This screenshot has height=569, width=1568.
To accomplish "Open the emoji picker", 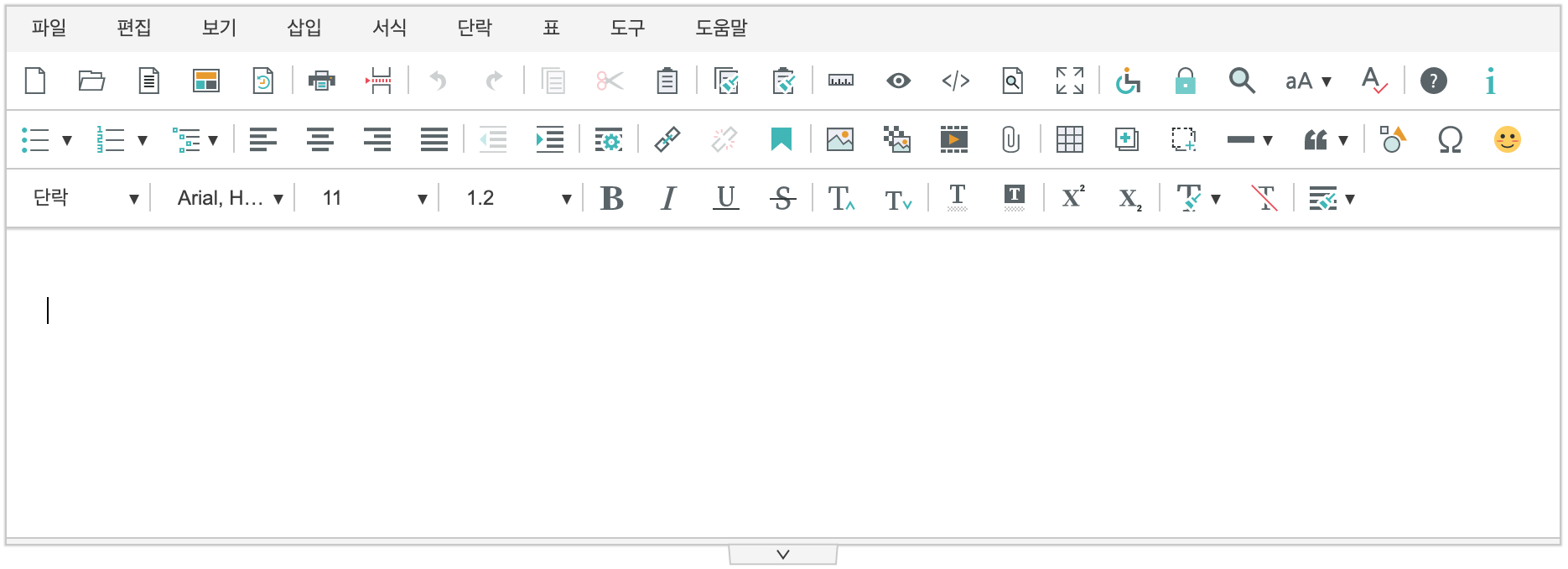I will [x=1507, y=139].
